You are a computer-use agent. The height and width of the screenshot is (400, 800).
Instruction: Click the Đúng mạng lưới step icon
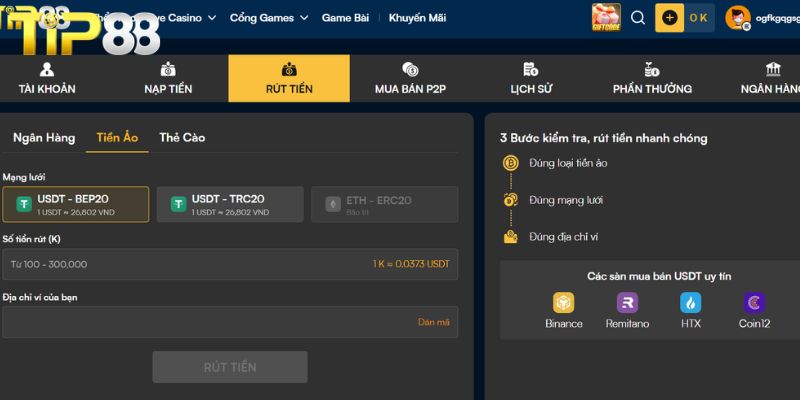511,200
